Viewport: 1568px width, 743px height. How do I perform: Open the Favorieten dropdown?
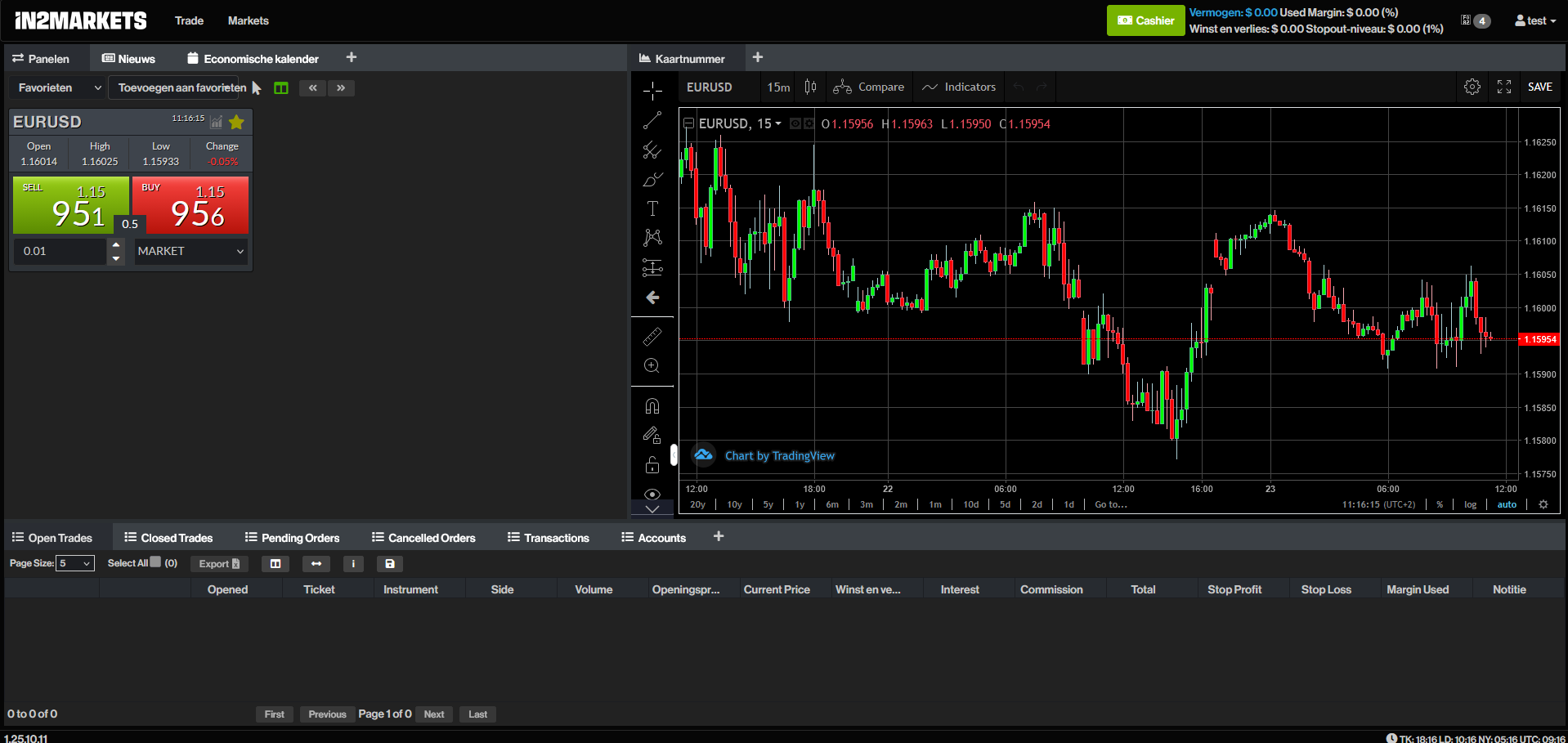[x=59, y=87]
